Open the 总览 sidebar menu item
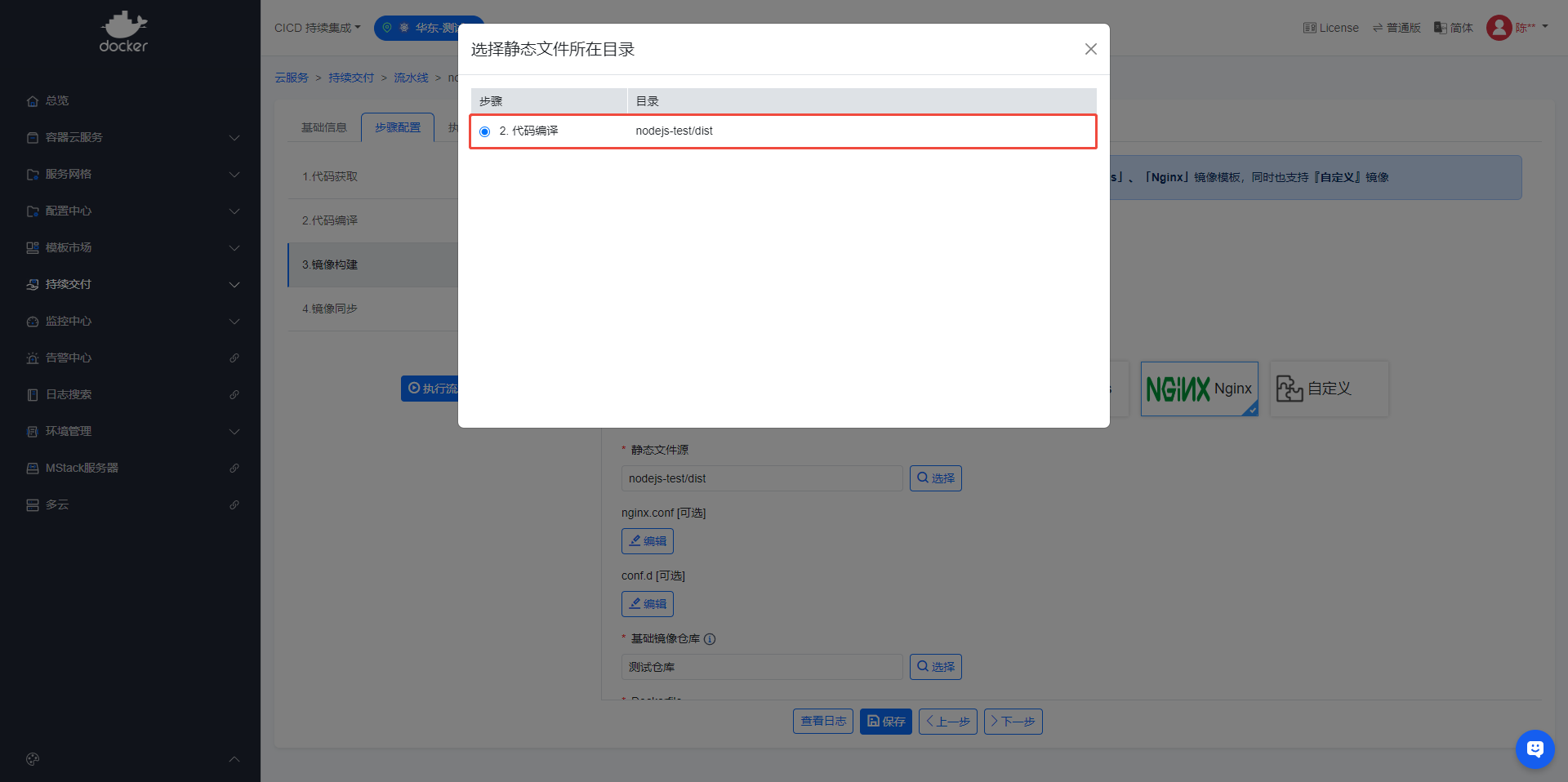The width and height of the screenshot is (1568, 782). [57, 100]
